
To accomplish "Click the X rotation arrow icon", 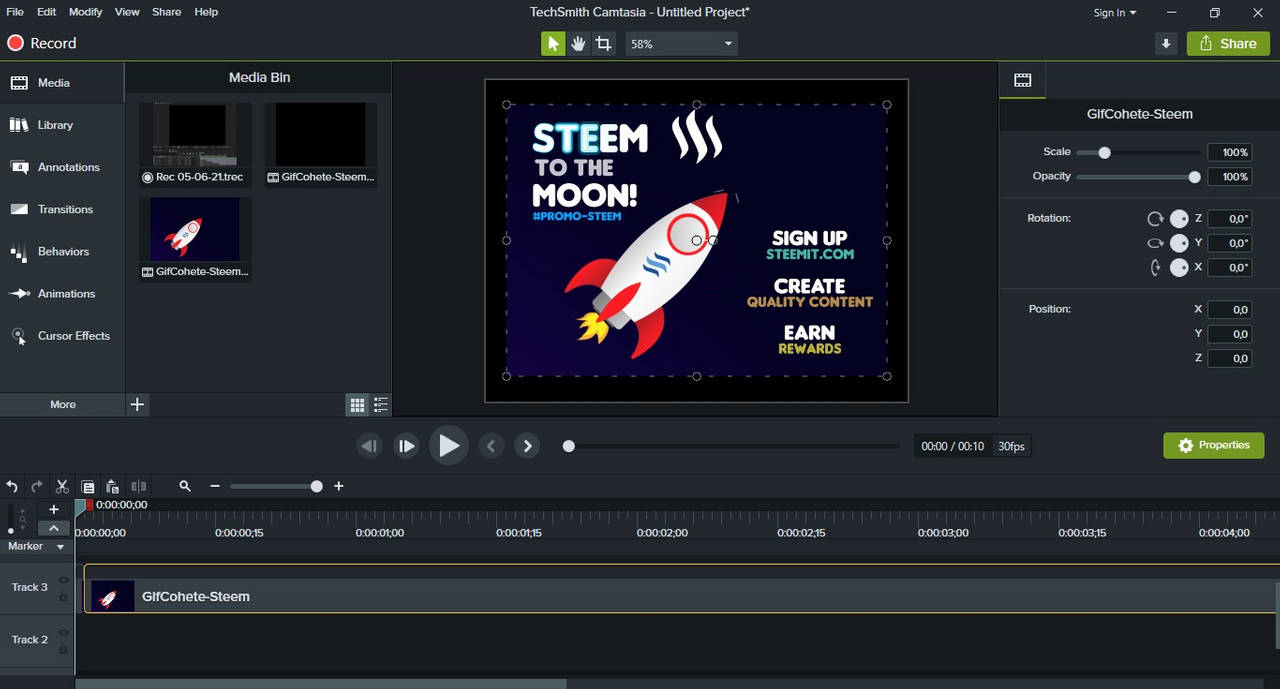I will pyautogui.click(x=1155, y=267).
